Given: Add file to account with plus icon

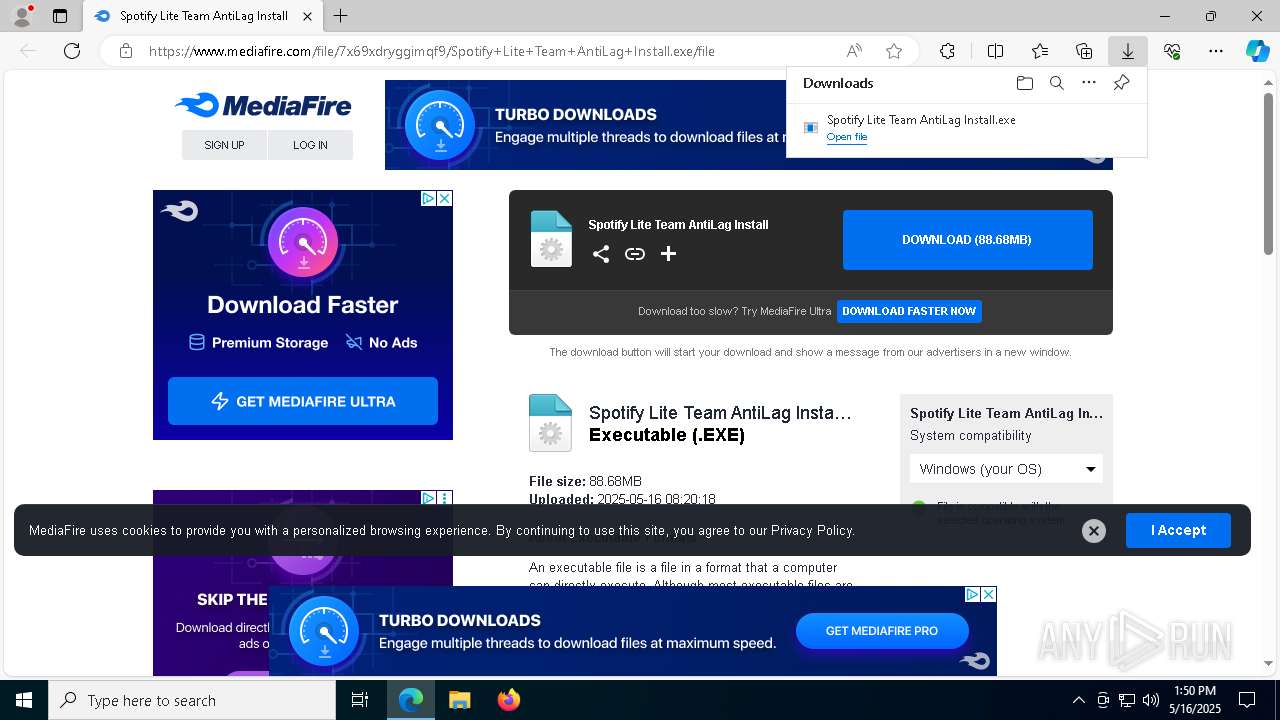Looking at the screenshot, I should point(668,254).
